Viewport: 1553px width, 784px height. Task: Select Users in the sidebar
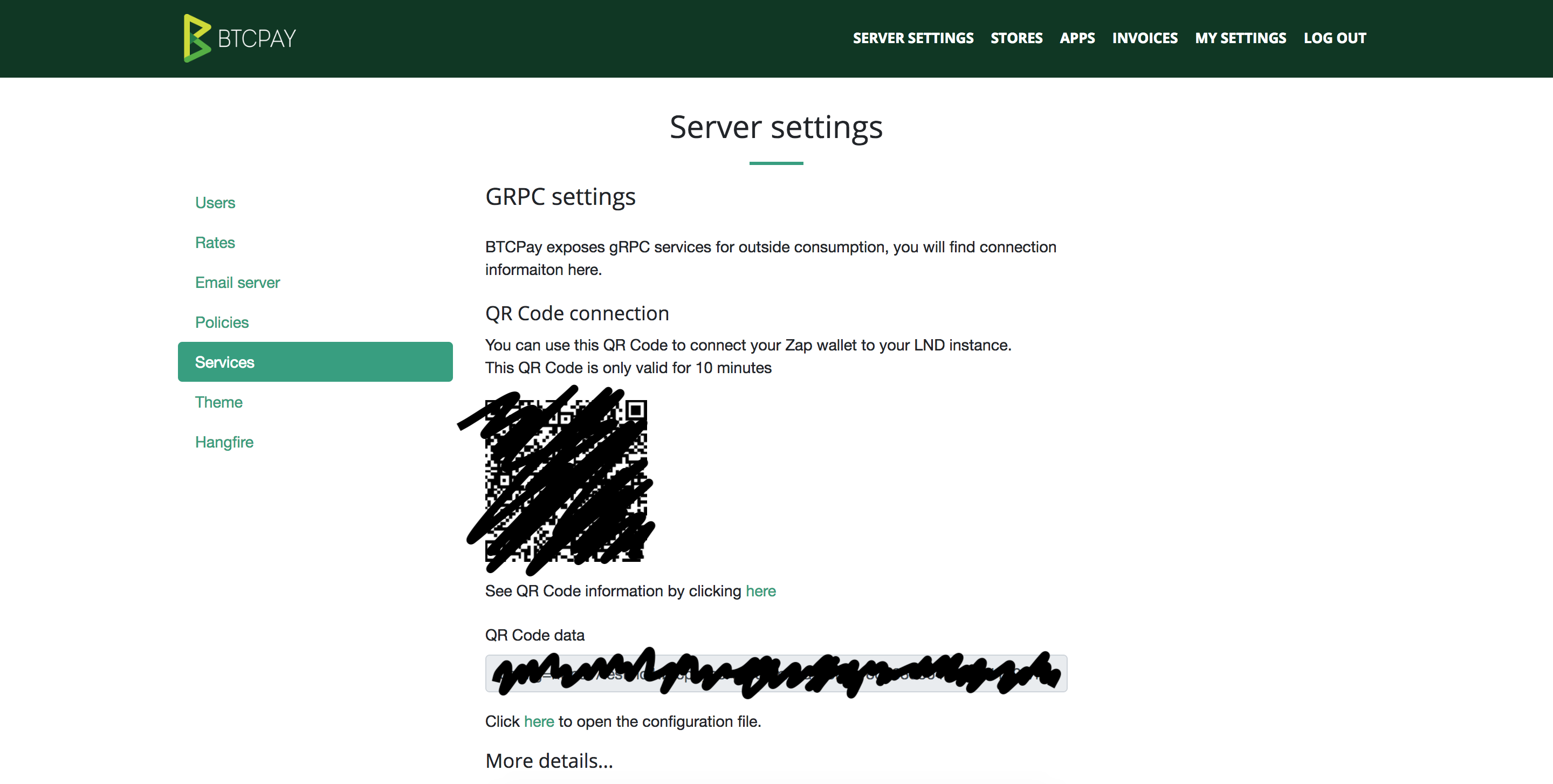tap(215, 203)
